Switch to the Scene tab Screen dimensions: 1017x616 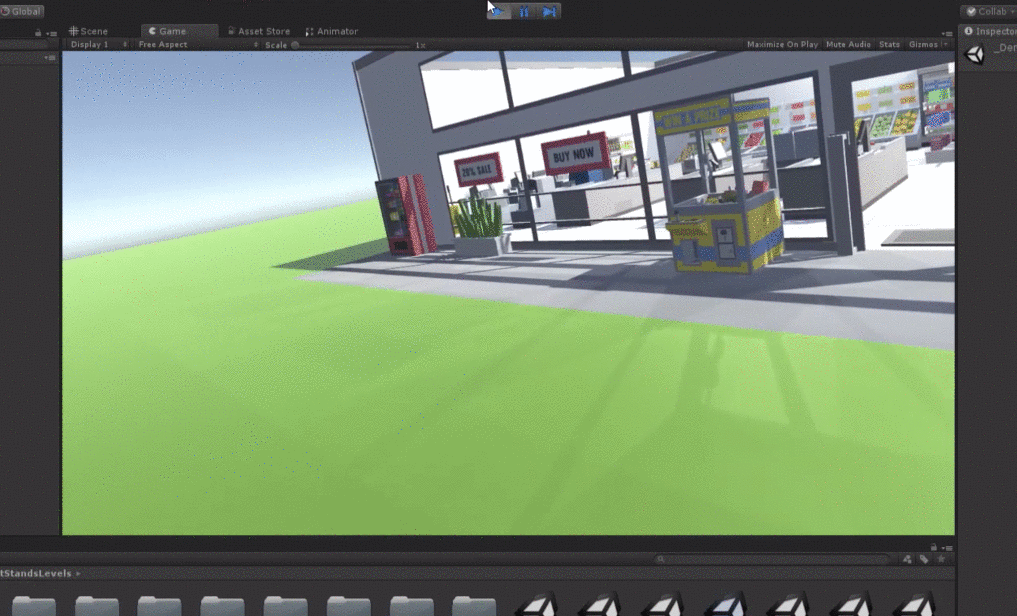[89, 31]
